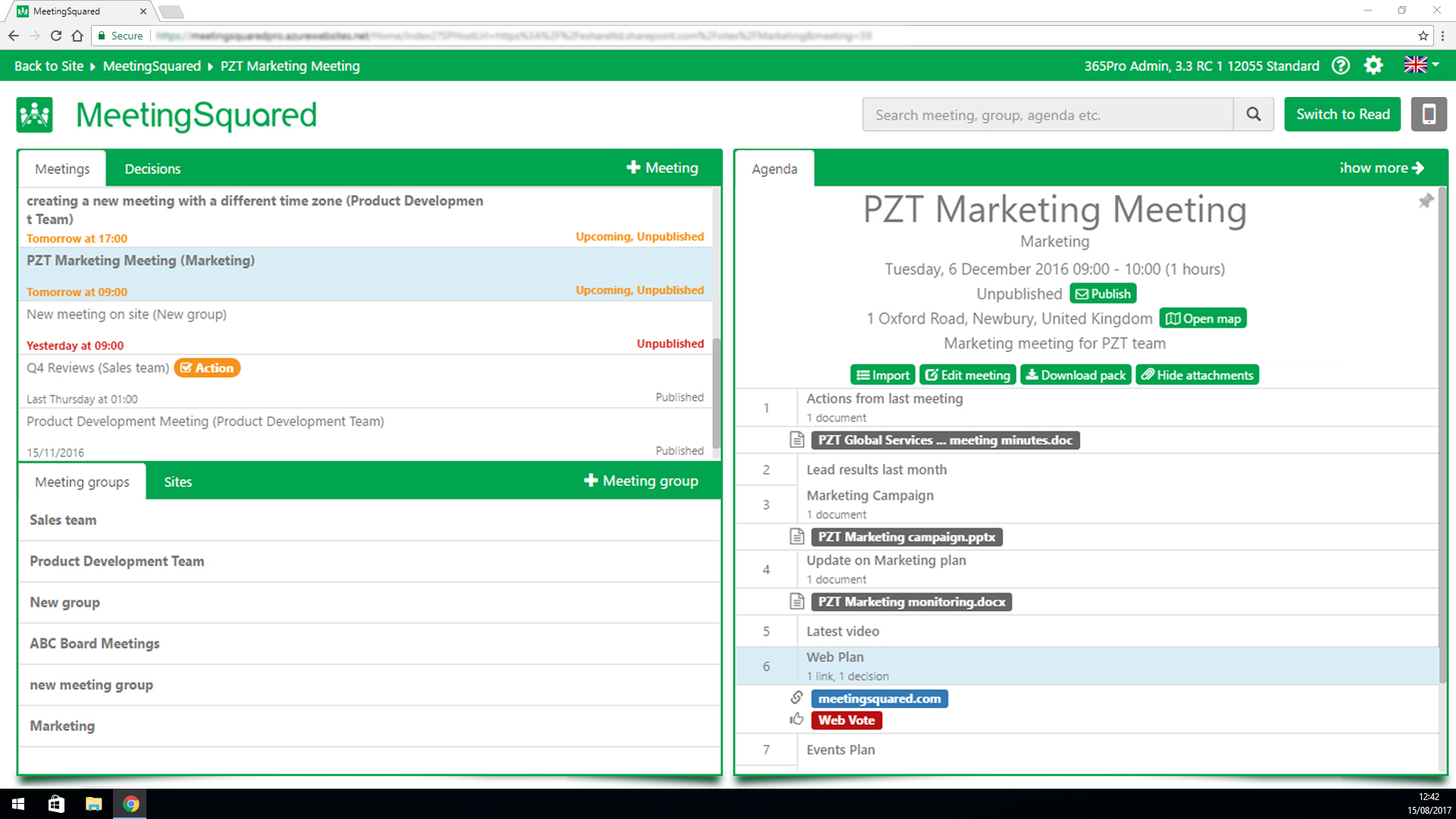Switch to the Sites tab
Image resolution: width=1456 pixels, height=819 pixels.
pyautogui.click(x=177, y=482)
